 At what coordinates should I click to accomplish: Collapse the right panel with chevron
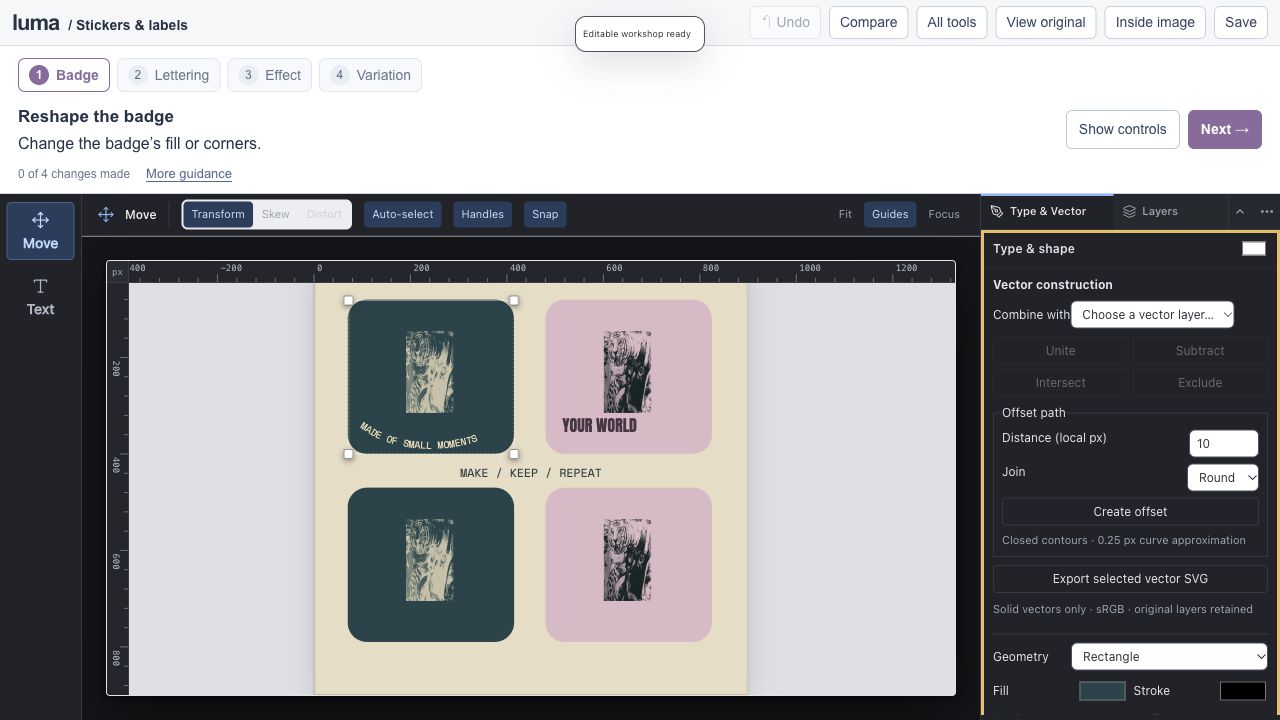pyautogui.click(x=1240, y=211)
